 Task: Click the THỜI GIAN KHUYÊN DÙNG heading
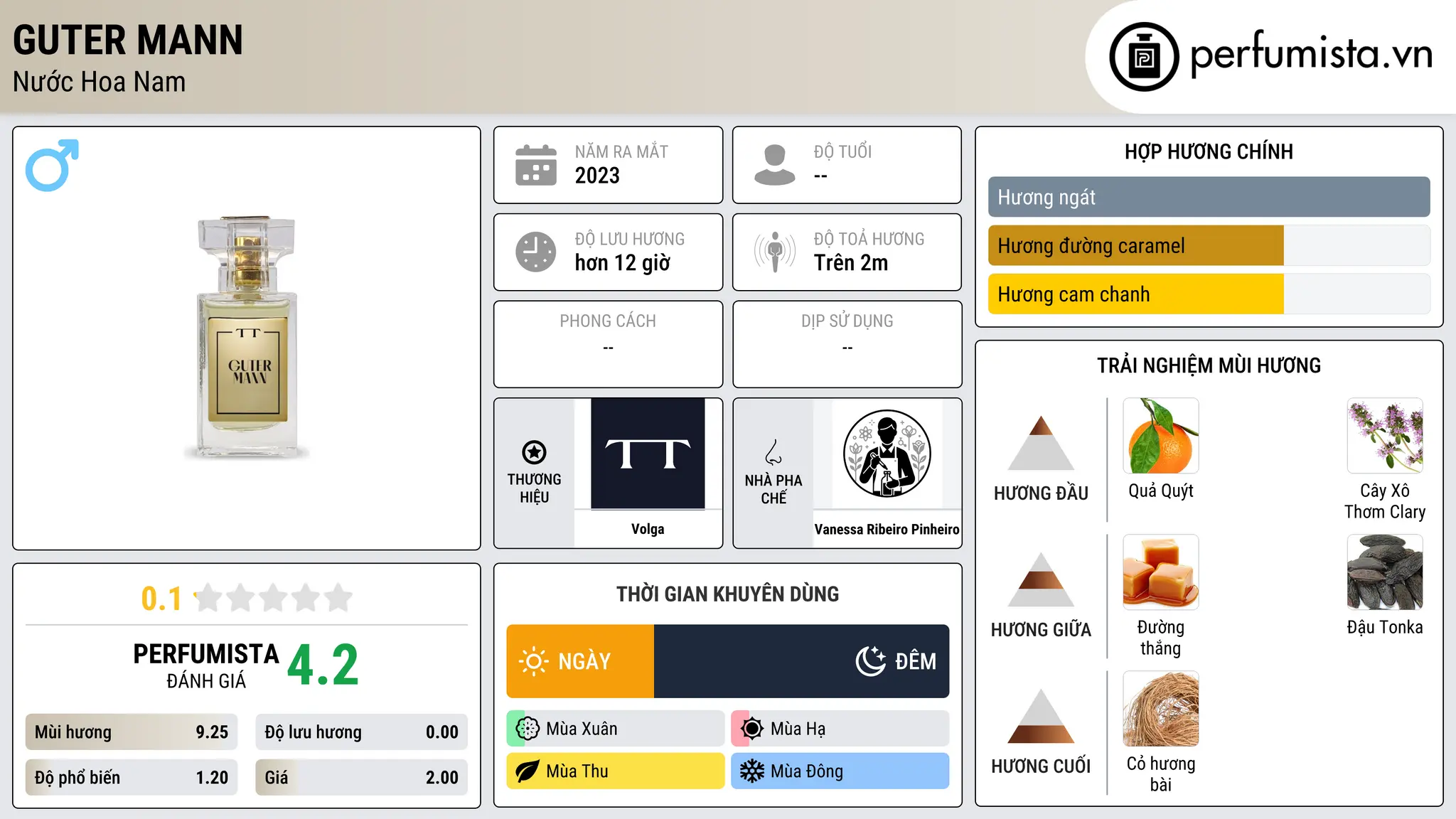tap(728, 594)
